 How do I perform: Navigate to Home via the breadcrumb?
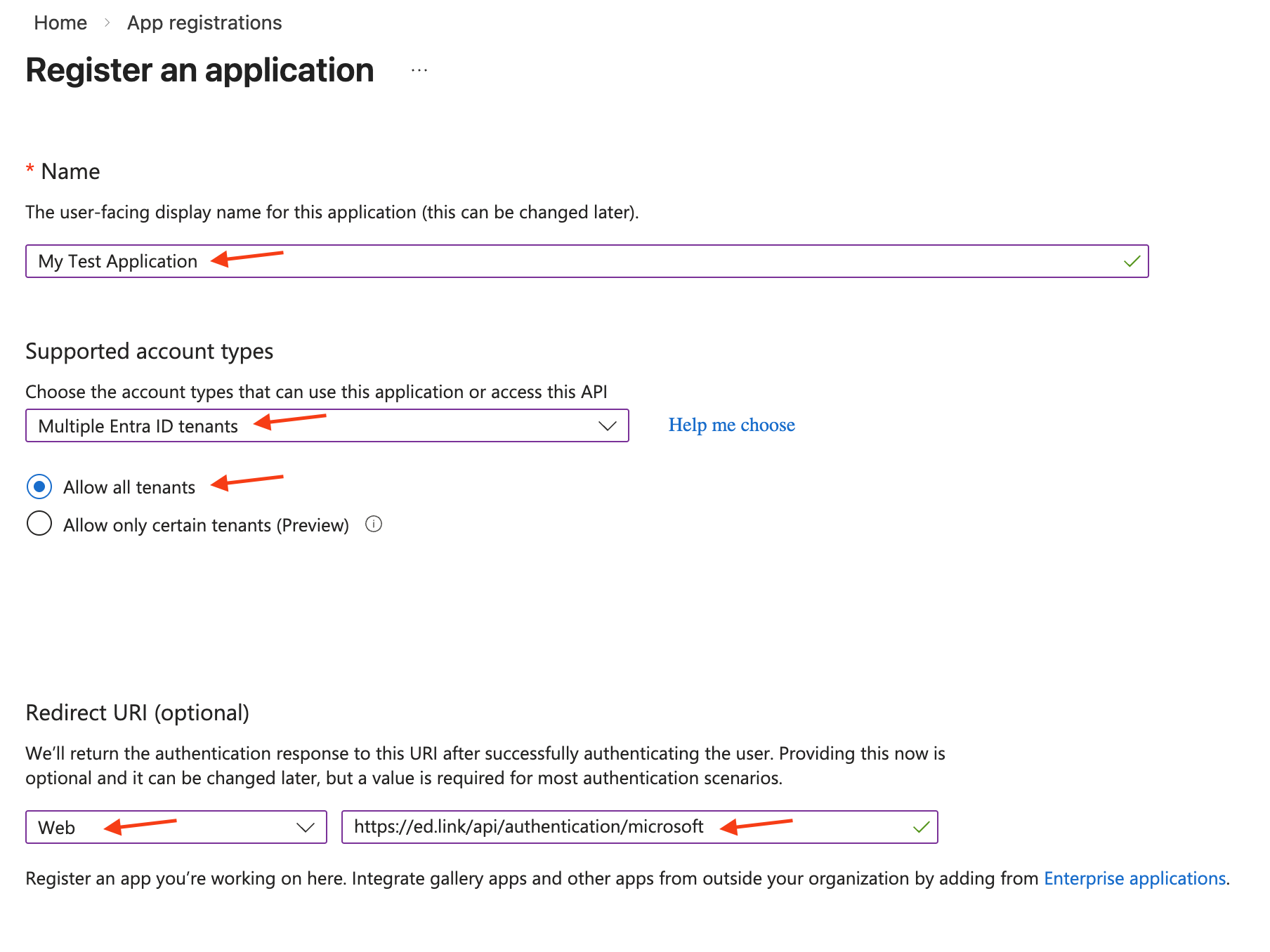coord(60,22)
